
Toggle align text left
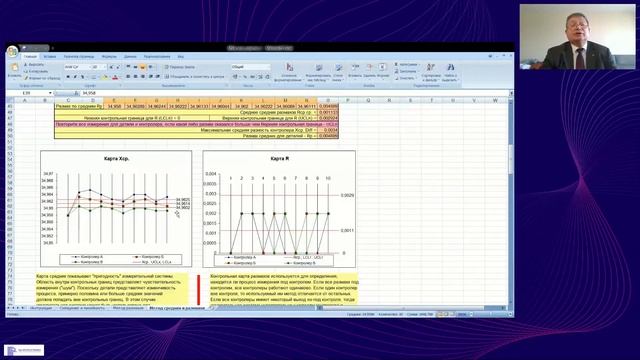pyautogui.click(x=128, y=77)
